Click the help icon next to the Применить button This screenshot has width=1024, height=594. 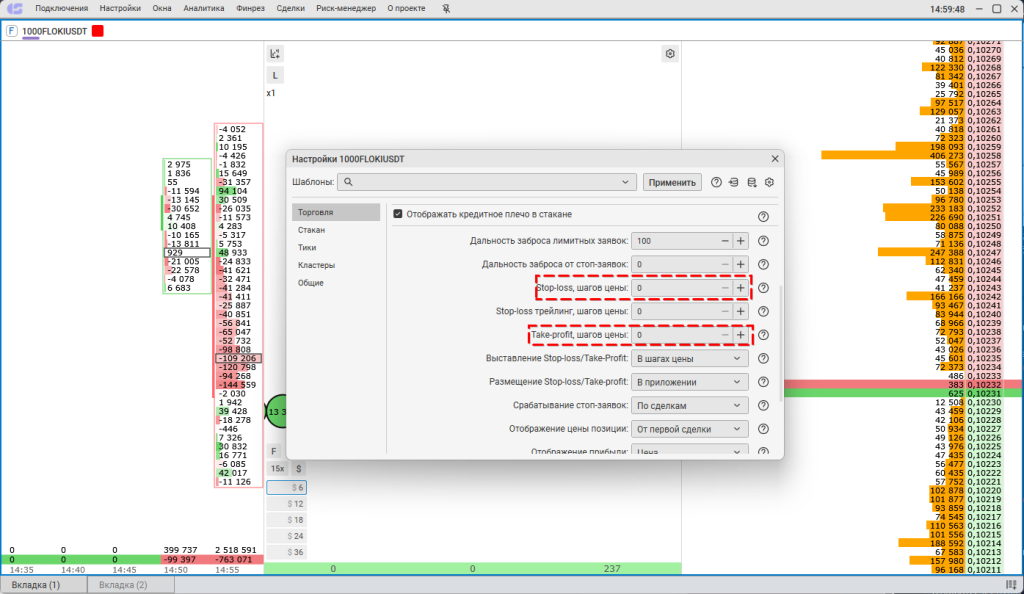[x=716, y=182]
